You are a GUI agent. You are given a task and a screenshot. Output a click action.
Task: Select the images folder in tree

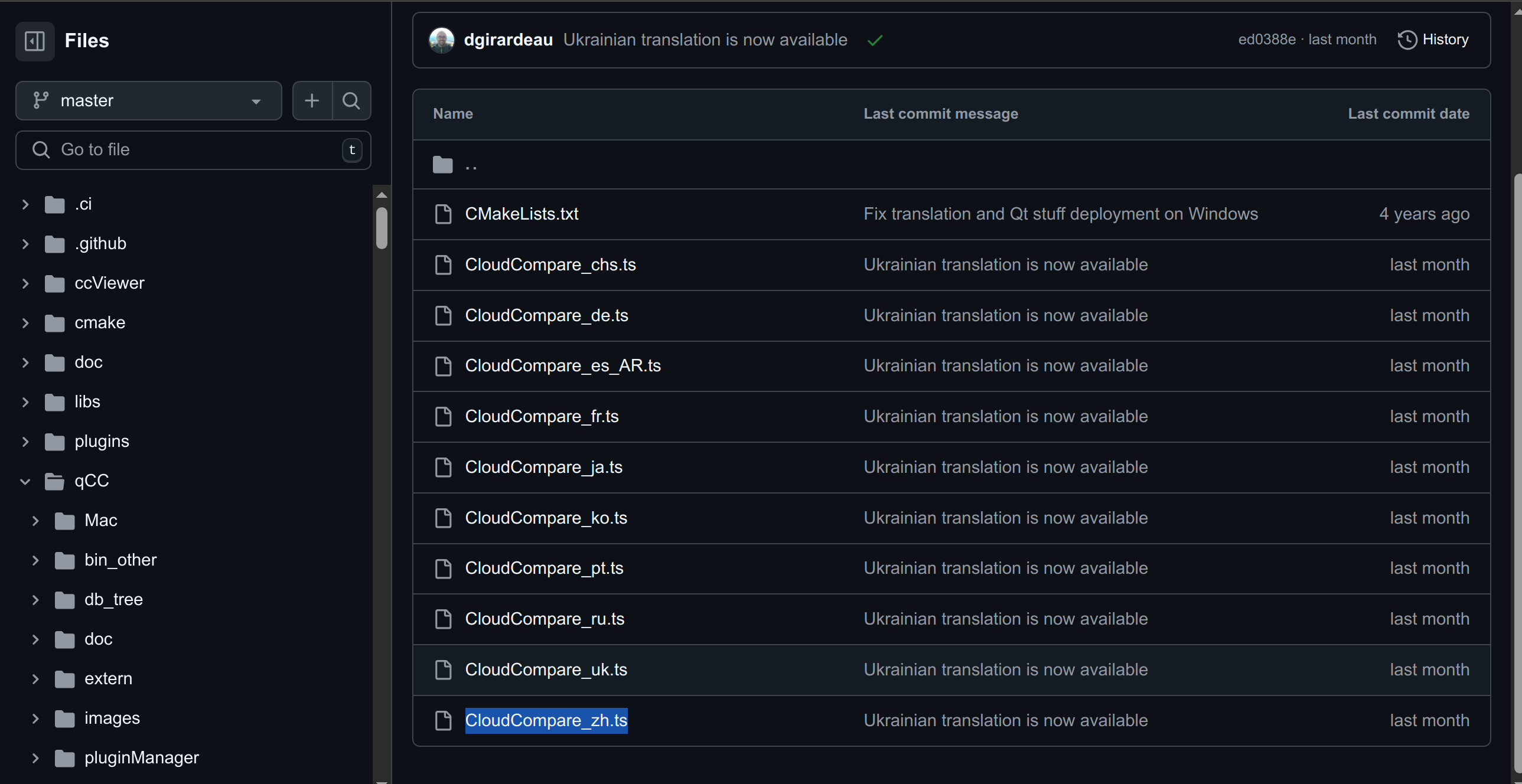coord(112,719)
